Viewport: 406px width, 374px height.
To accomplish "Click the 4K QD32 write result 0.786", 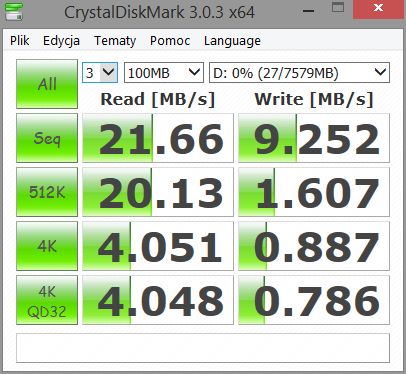I will coord(314,300).
